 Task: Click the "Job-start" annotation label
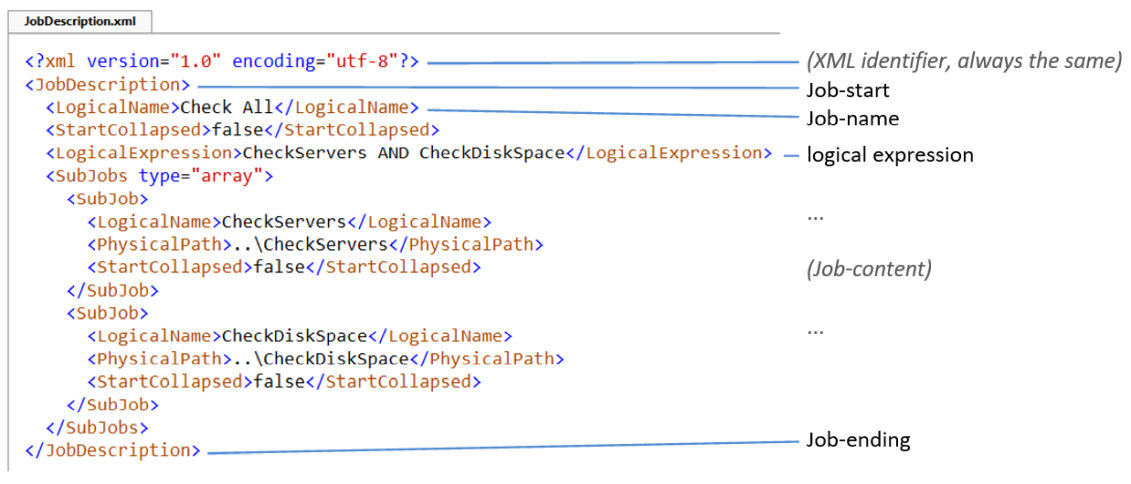tap(848, 89)
